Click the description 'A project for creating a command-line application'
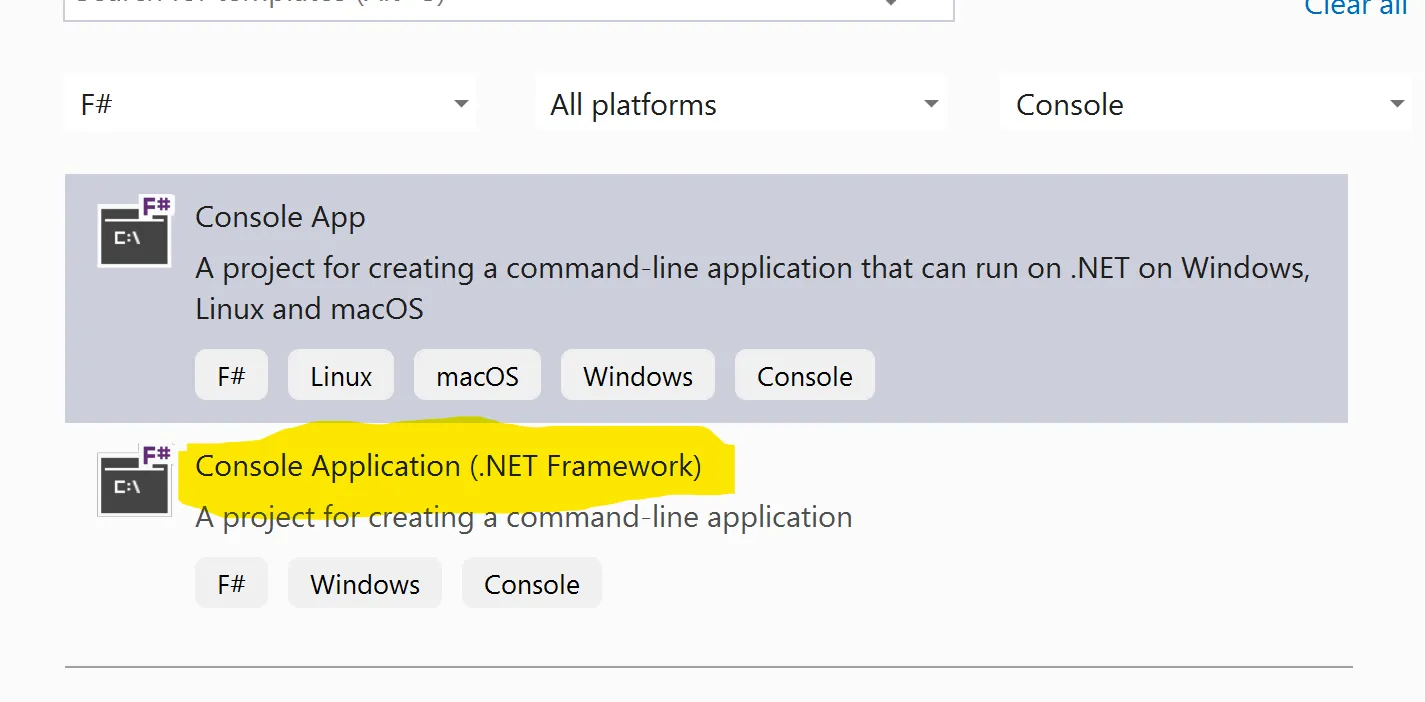1425x702 pixels. [524, 517]
